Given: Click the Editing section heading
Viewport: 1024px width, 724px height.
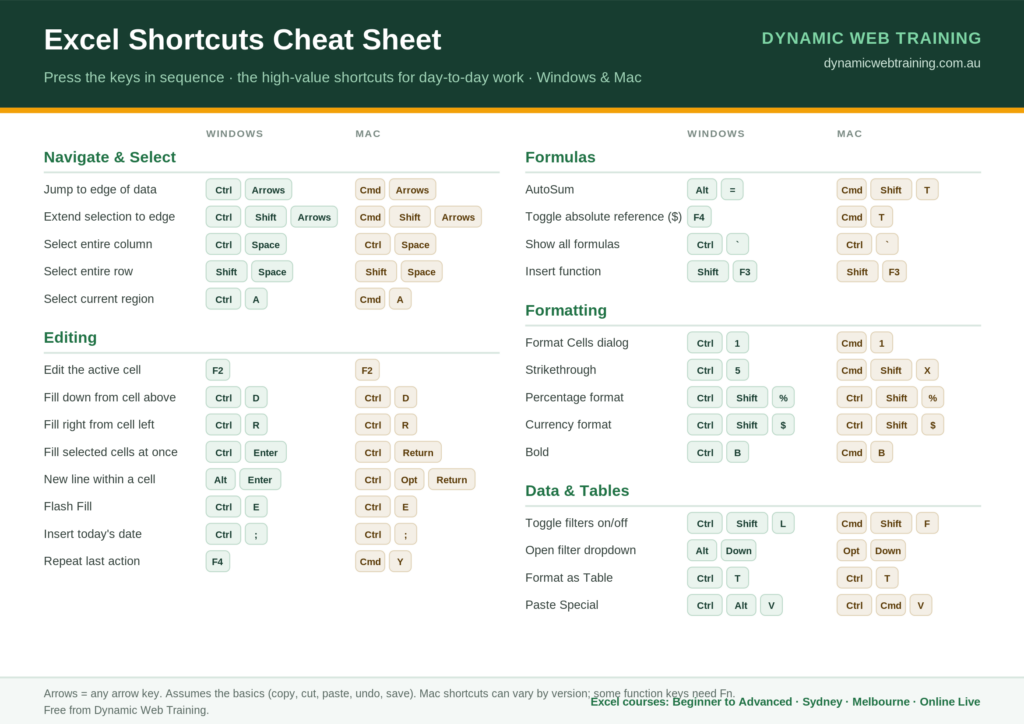Looking at the screenshot, I should [70, 338].
